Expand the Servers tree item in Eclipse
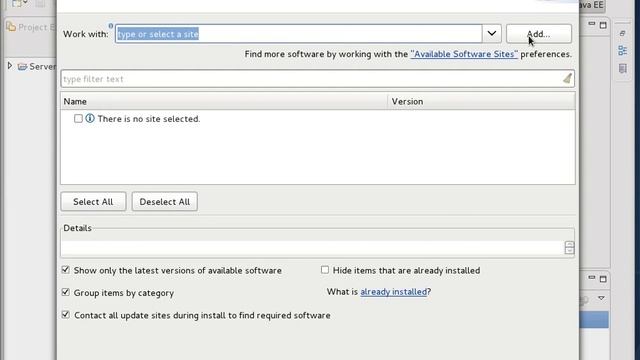Screen dimensions: 640x360 10,66
